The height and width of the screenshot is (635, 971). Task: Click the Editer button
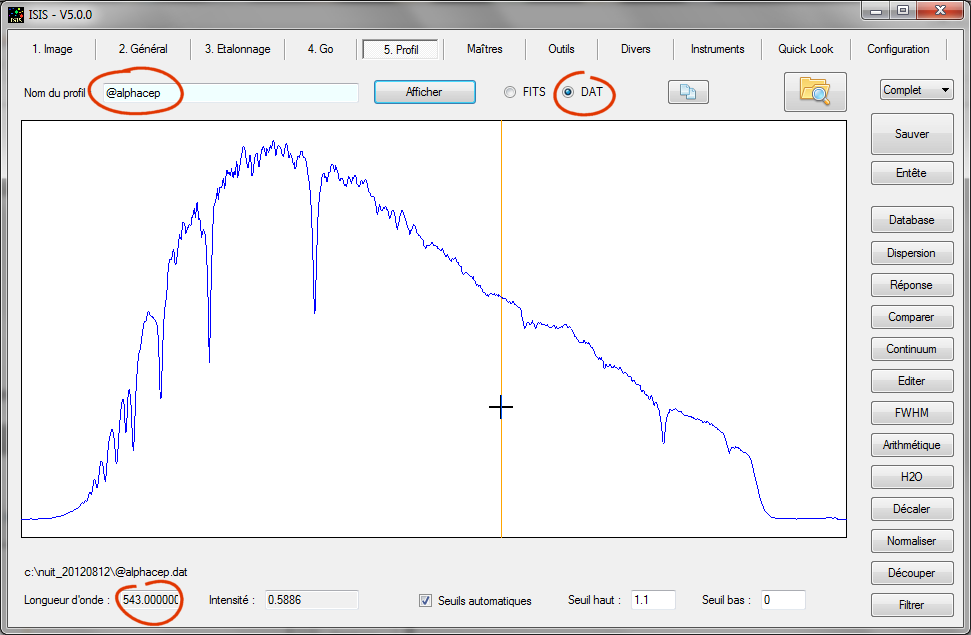tap(912, 381)
